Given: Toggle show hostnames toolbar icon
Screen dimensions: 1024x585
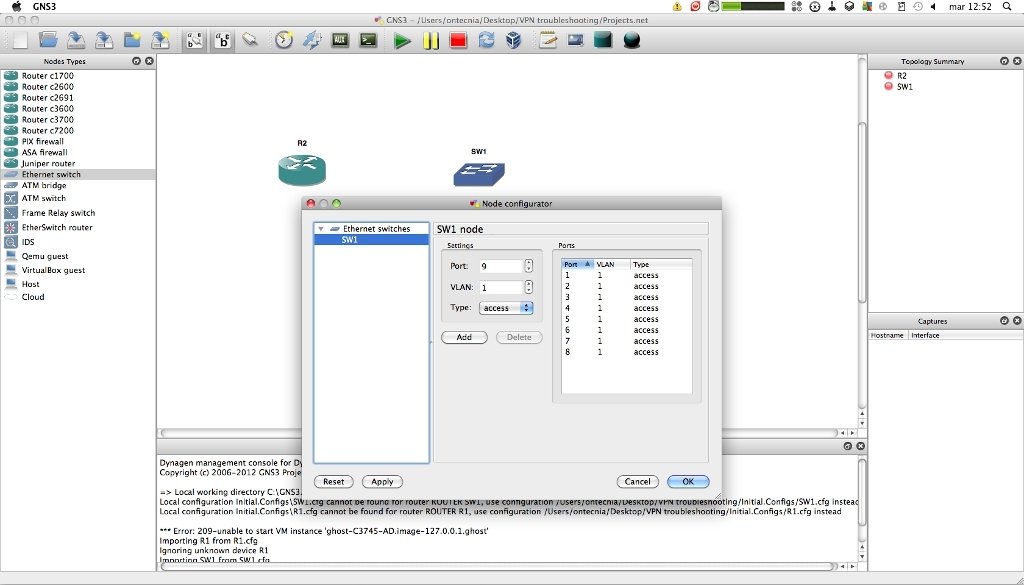Looking at the screenshot, I should pos(223,40).
